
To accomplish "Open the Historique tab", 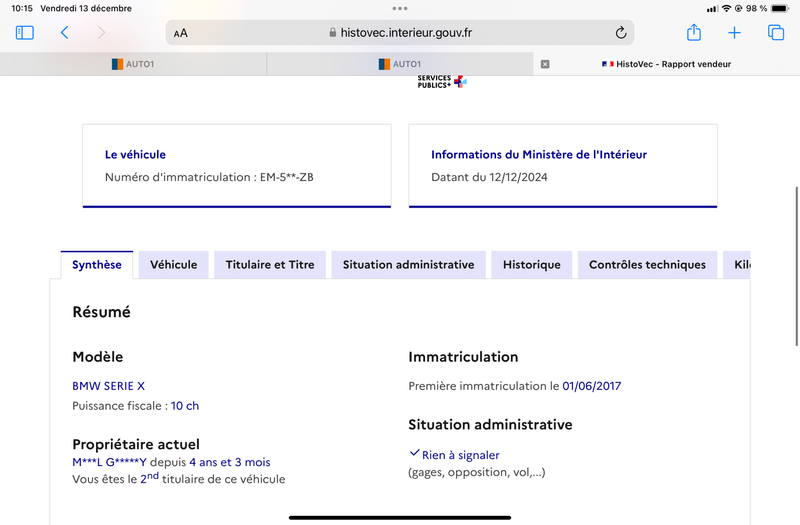I will [x=532, y=265].
